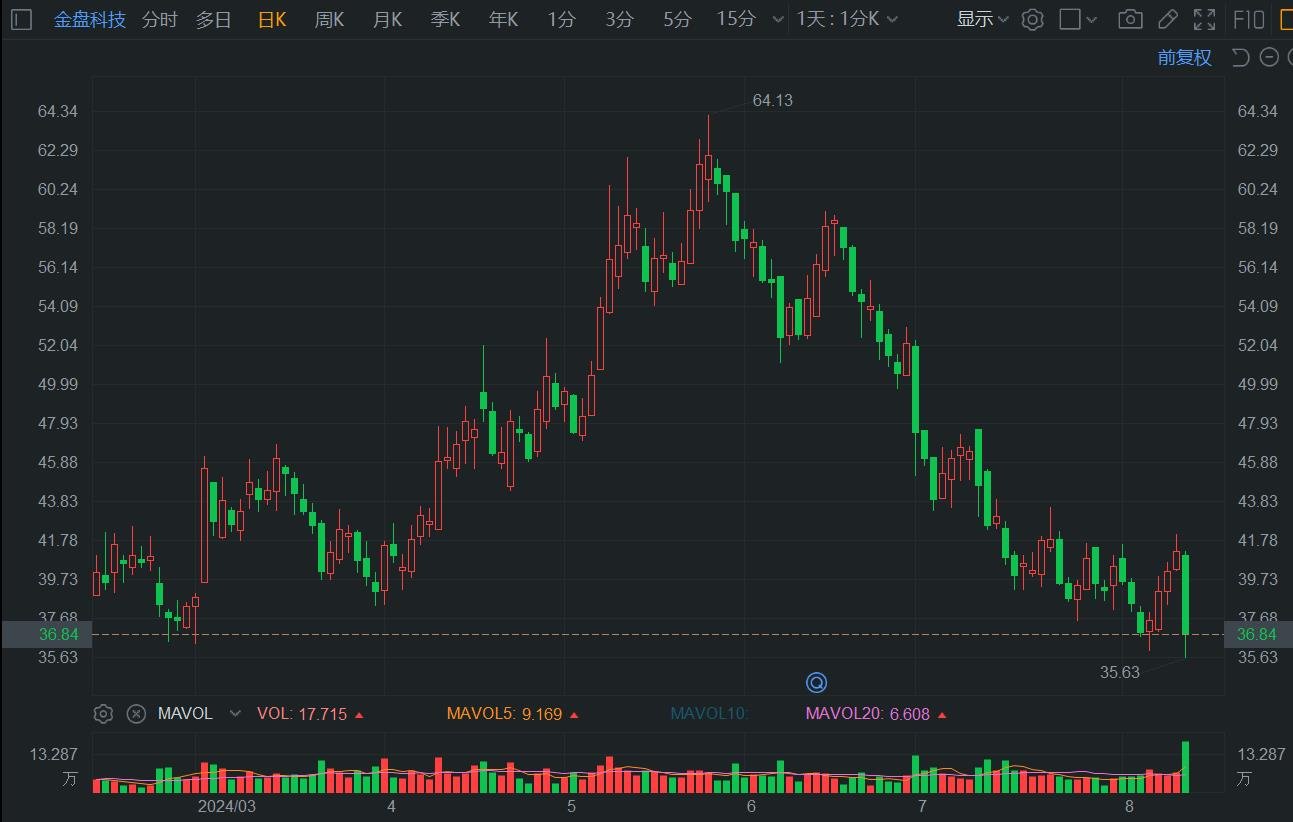Image resolution: width=1293 pixels, height=822 pixels.
Task: Click the panel layout icon at top left
Action: coord(21,19)
